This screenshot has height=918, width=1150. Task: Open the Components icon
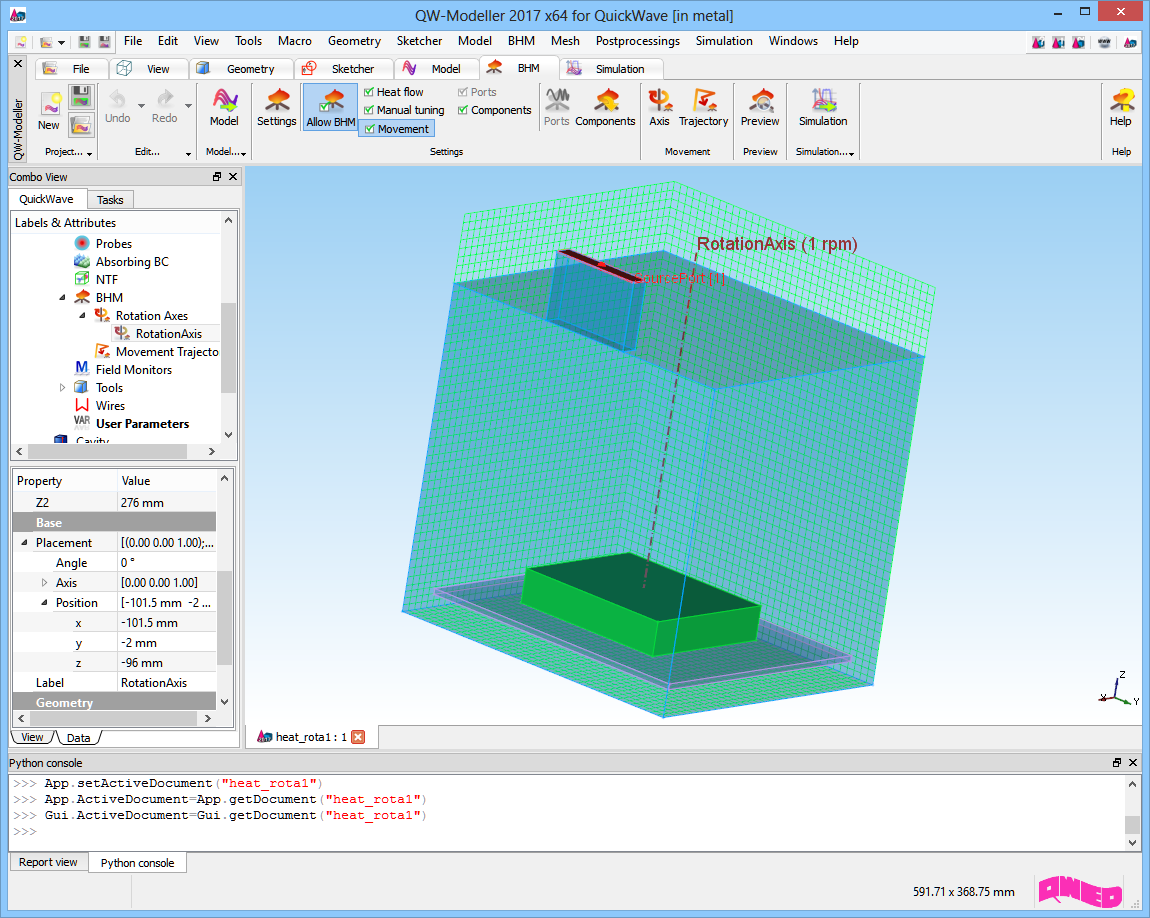pyautogui.click(x=606, y=100)
